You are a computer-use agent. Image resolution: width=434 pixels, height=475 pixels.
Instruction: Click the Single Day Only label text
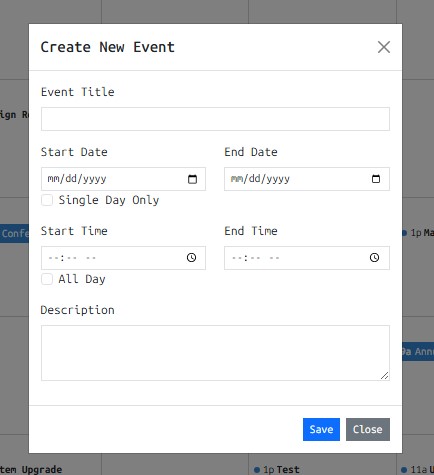click(x=109, y=200)
